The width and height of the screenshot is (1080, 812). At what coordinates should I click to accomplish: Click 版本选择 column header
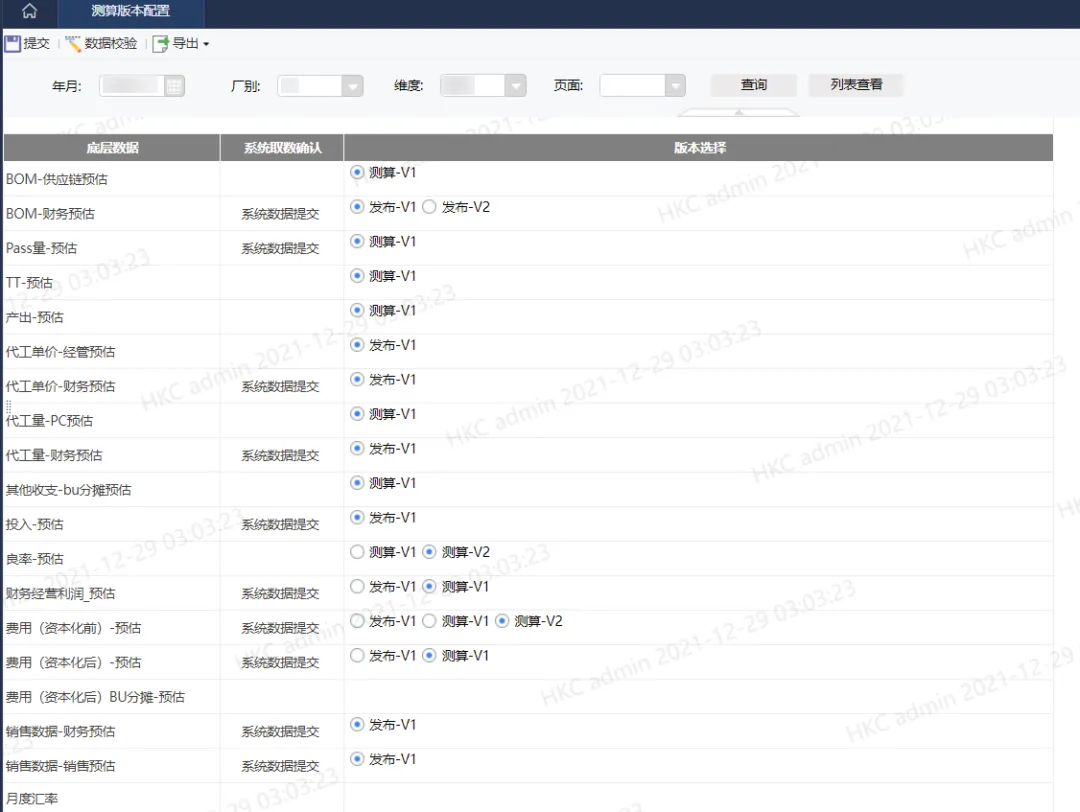(x=699, y=147)
